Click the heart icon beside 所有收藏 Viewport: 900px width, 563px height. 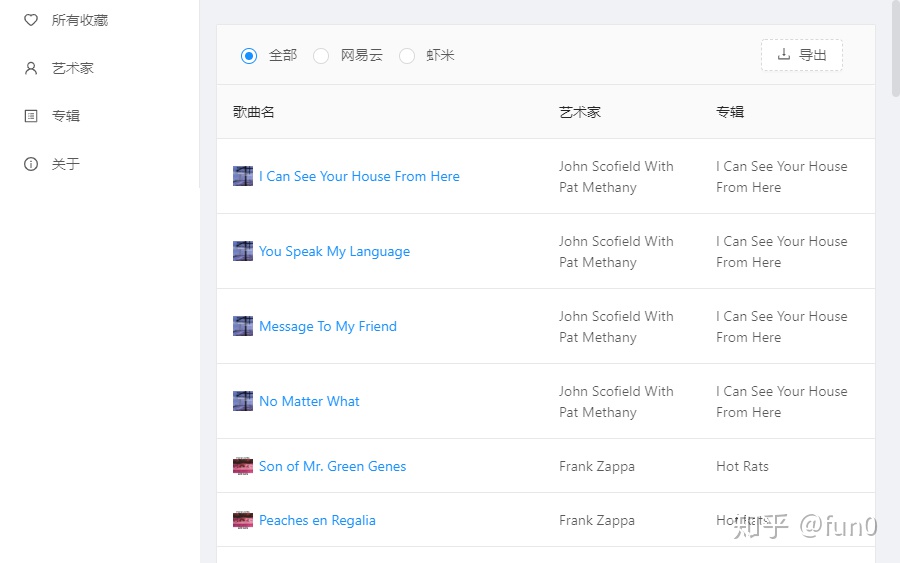(x=31, y=20)
